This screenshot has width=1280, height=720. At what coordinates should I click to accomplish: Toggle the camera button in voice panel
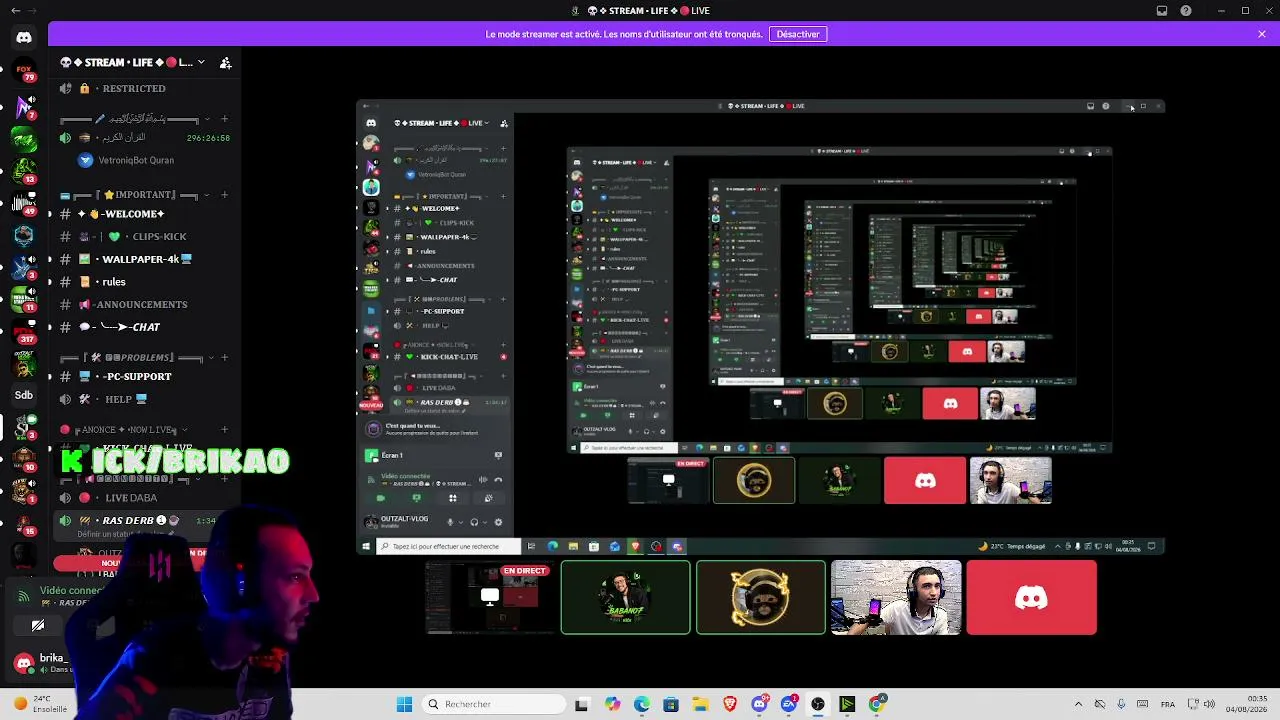(x=38, y=626)
